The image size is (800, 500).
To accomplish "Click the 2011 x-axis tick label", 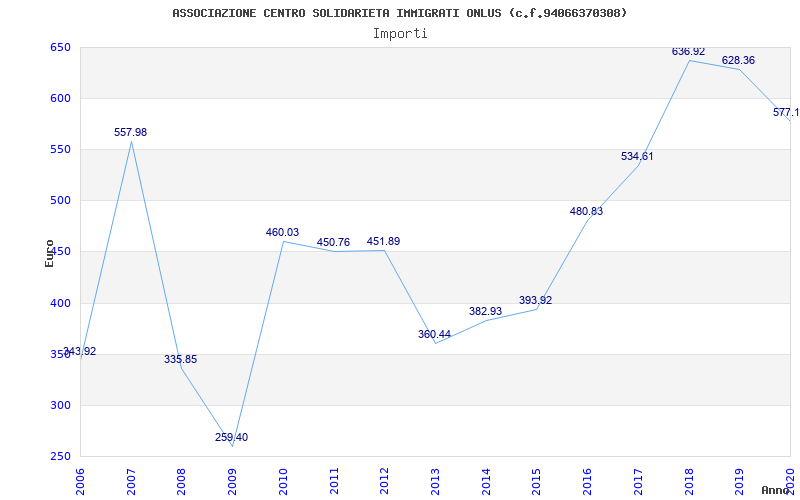I will point(334,481).
